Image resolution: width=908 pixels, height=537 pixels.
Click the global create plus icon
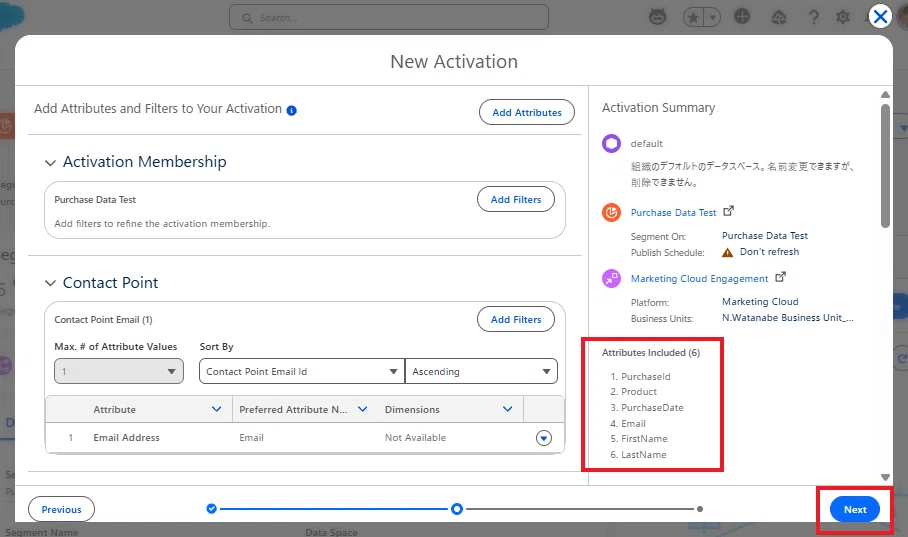[x=742, y=17]
